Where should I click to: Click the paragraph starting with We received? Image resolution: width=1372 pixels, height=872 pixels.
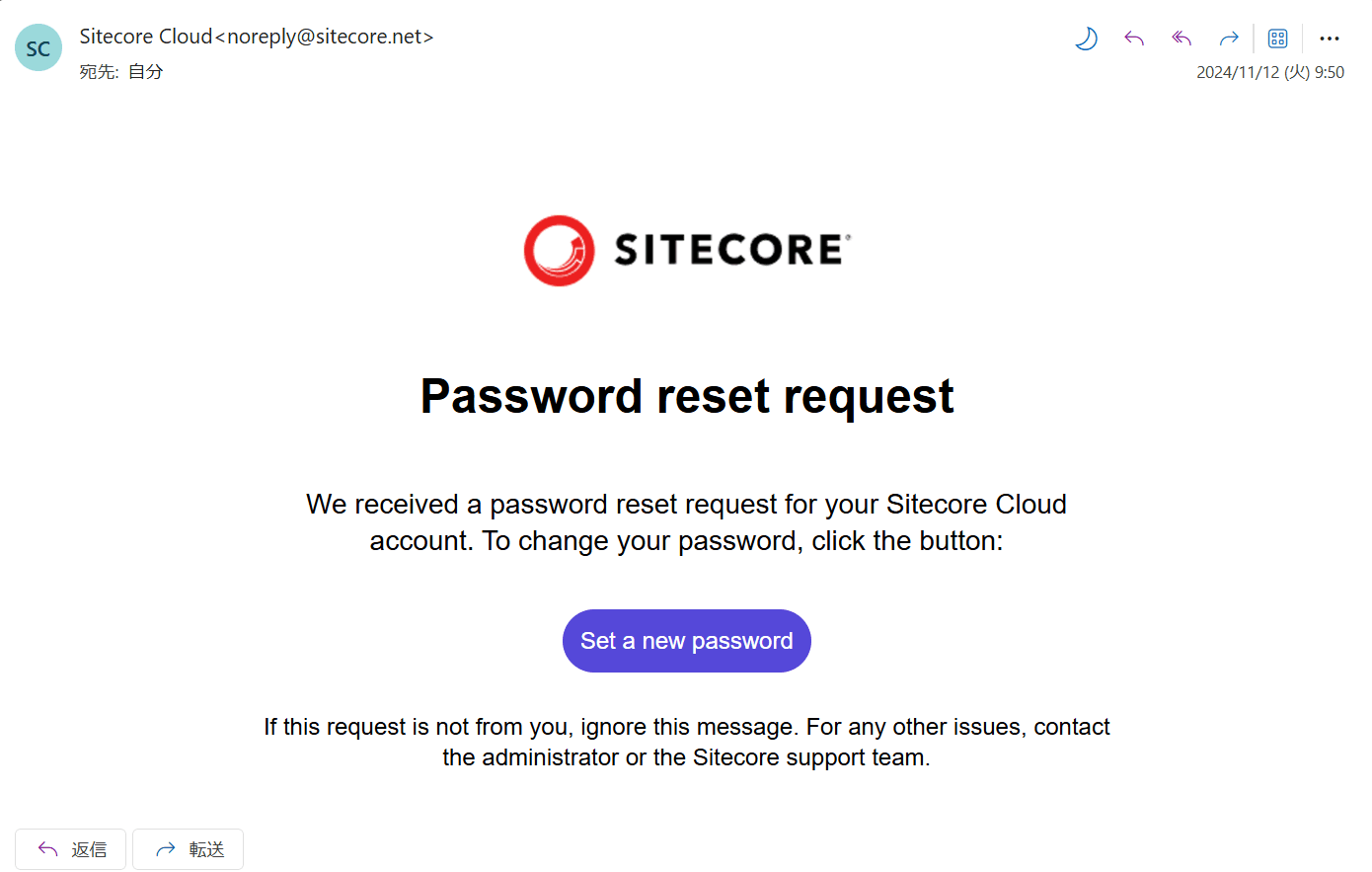pyautogui.click(x=687, y=522)
